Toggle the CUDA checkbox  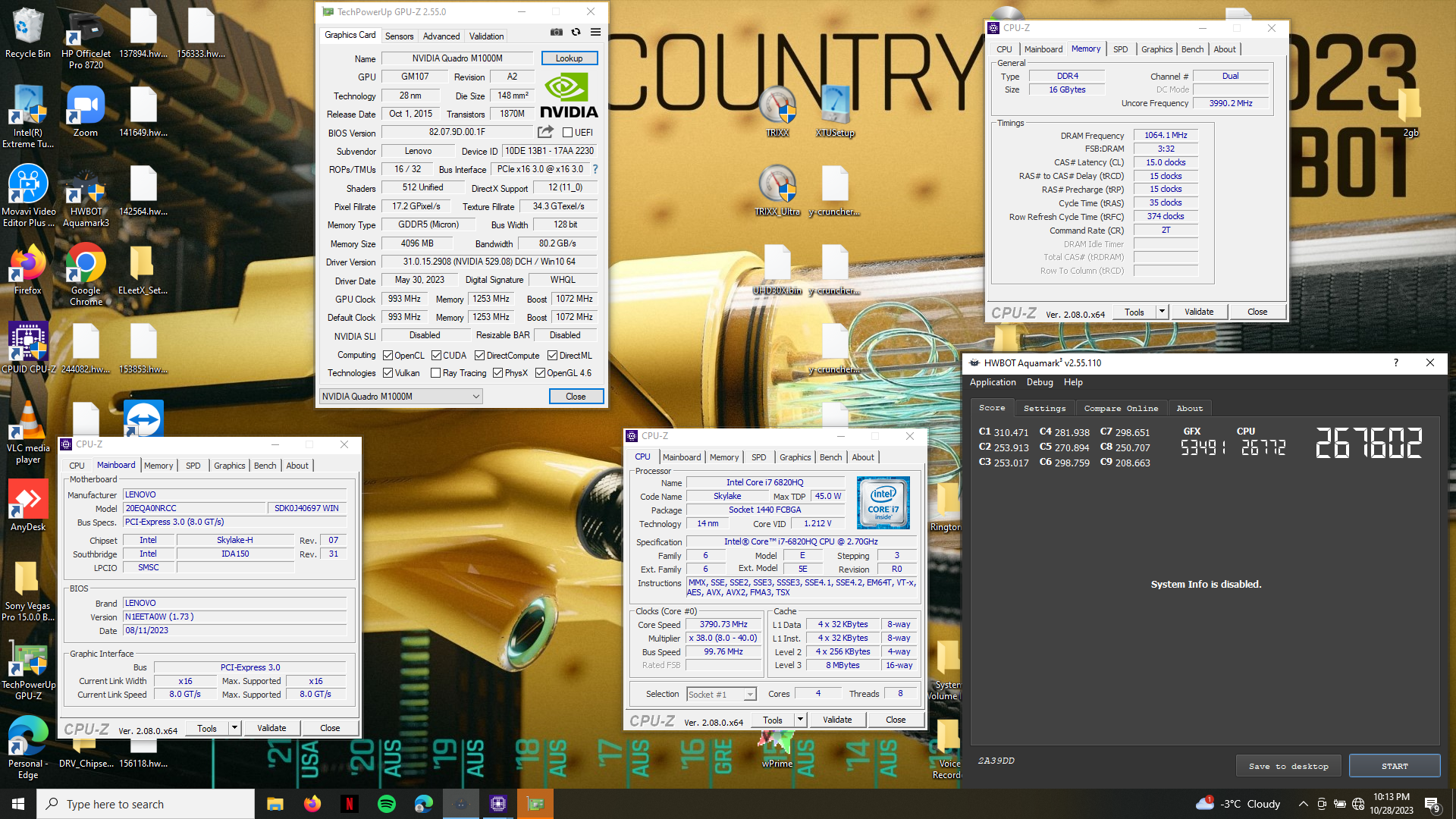[436, 355]
